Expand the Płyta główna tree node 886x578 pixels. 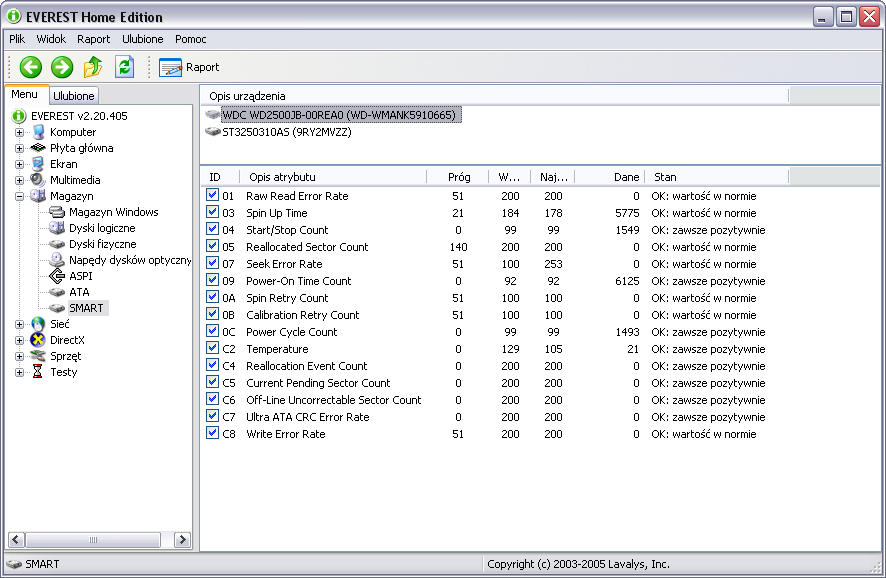click(19, 148)
